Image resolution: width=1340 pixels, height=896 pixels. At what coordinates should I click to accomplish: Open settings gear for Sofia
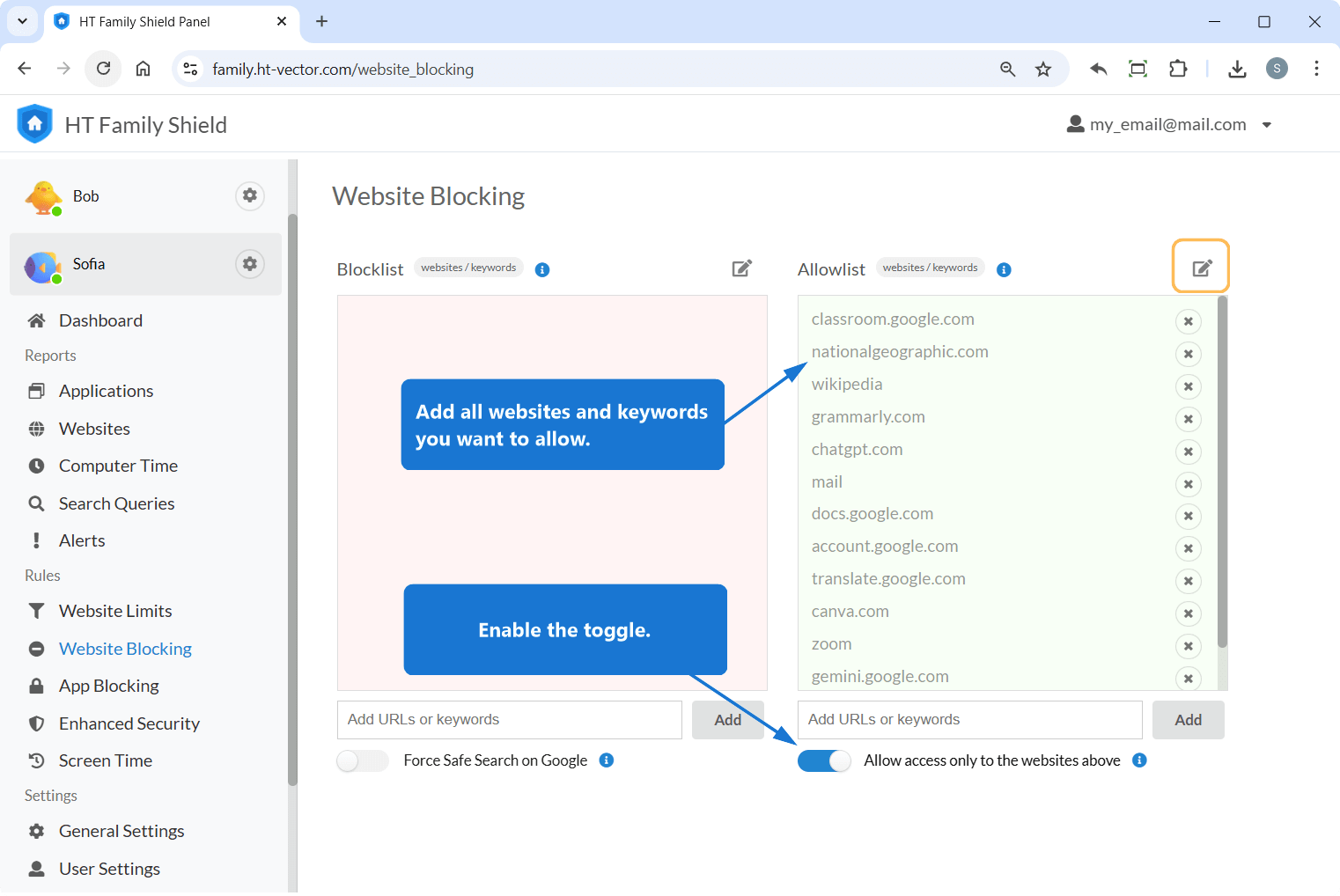click(x=250, y=264)
